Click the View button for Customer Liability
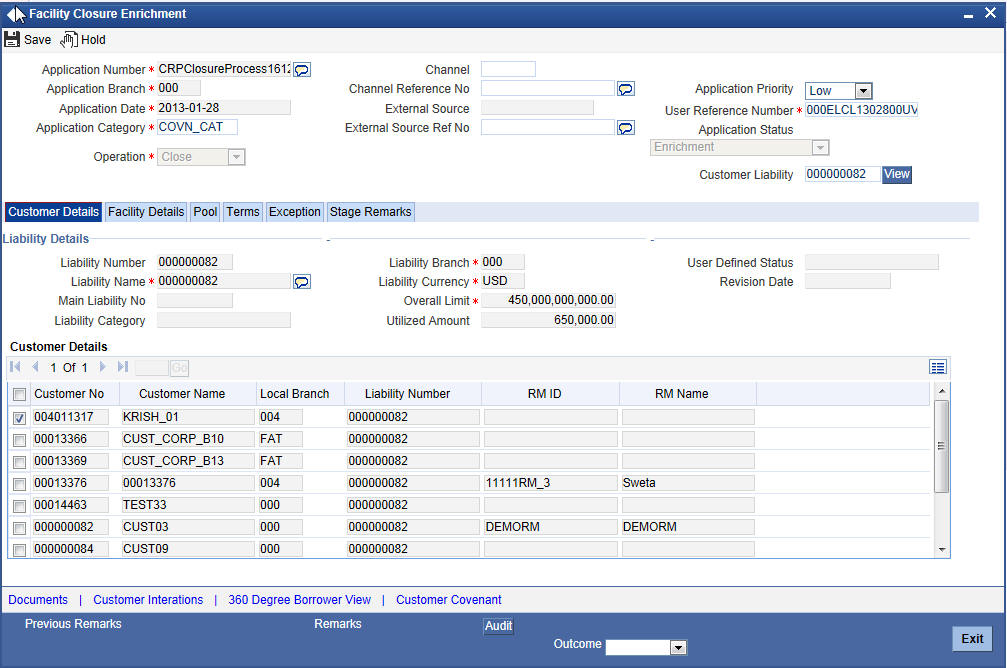This screenshot has height=668, width=1007. point(897,175)
